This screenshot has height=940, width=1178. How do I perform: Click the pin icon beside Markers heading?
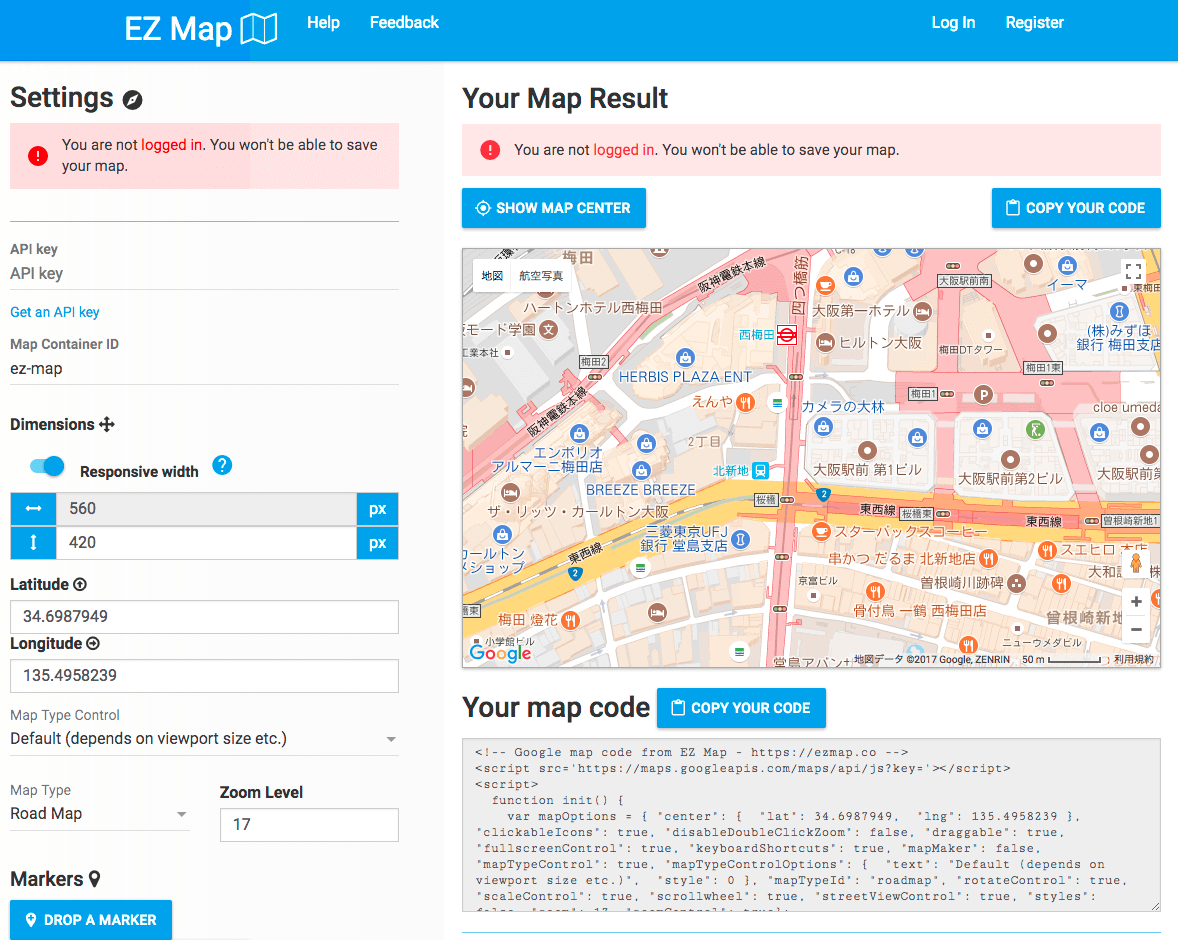coord(95,878)
